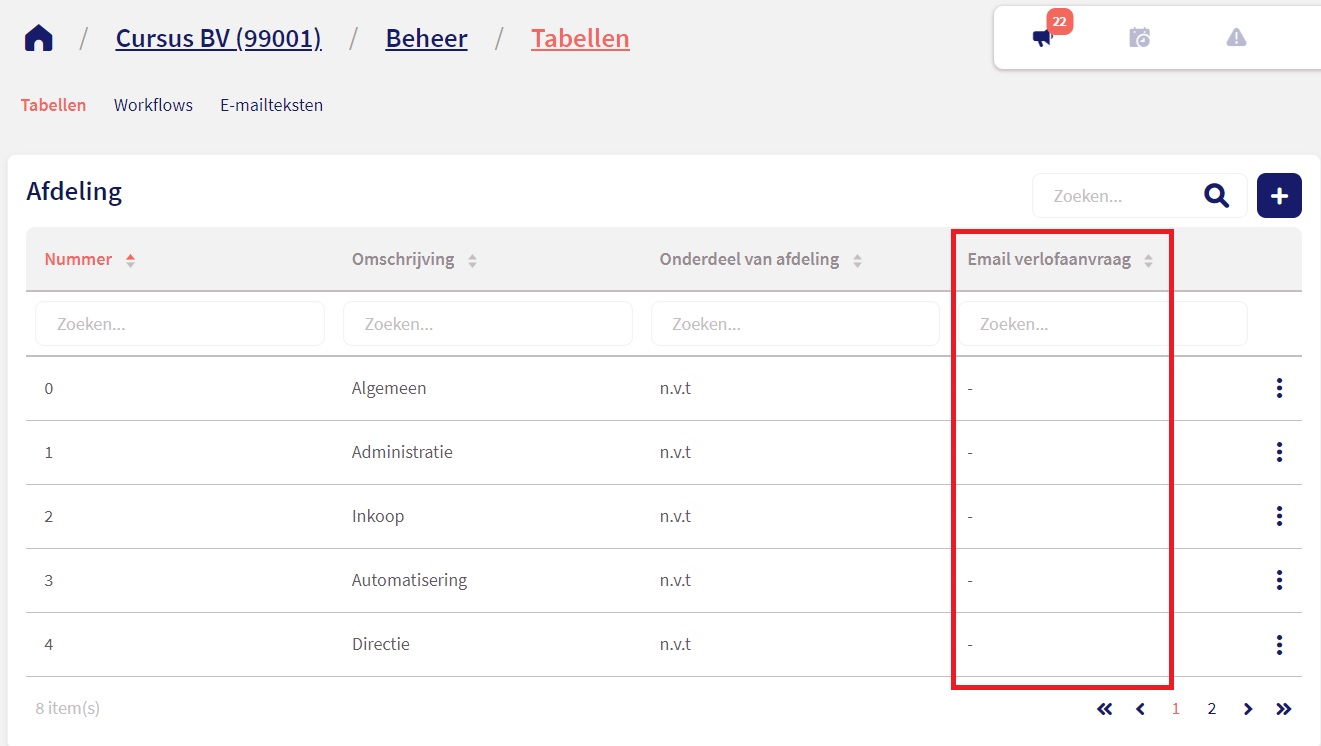Image resolution: width=1321 pixels, height=746 pixels.
Task: Switch to the Workflows tab
Action: (153, 105)
